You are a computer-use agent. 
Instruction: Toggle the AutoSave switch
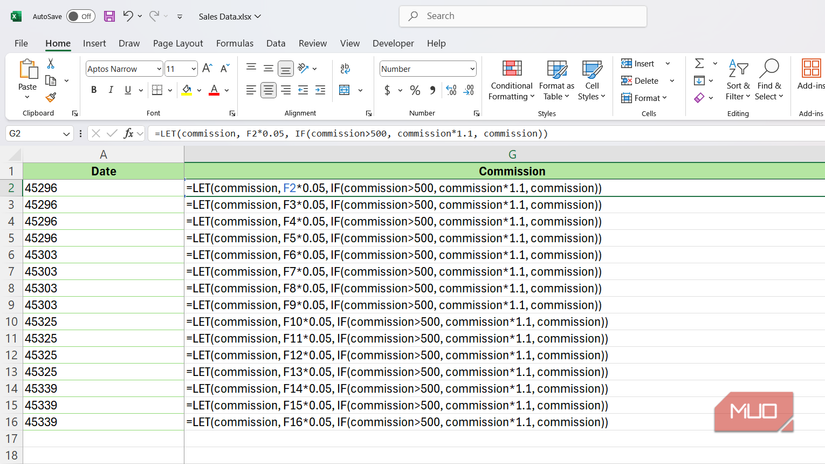(81, 16)
